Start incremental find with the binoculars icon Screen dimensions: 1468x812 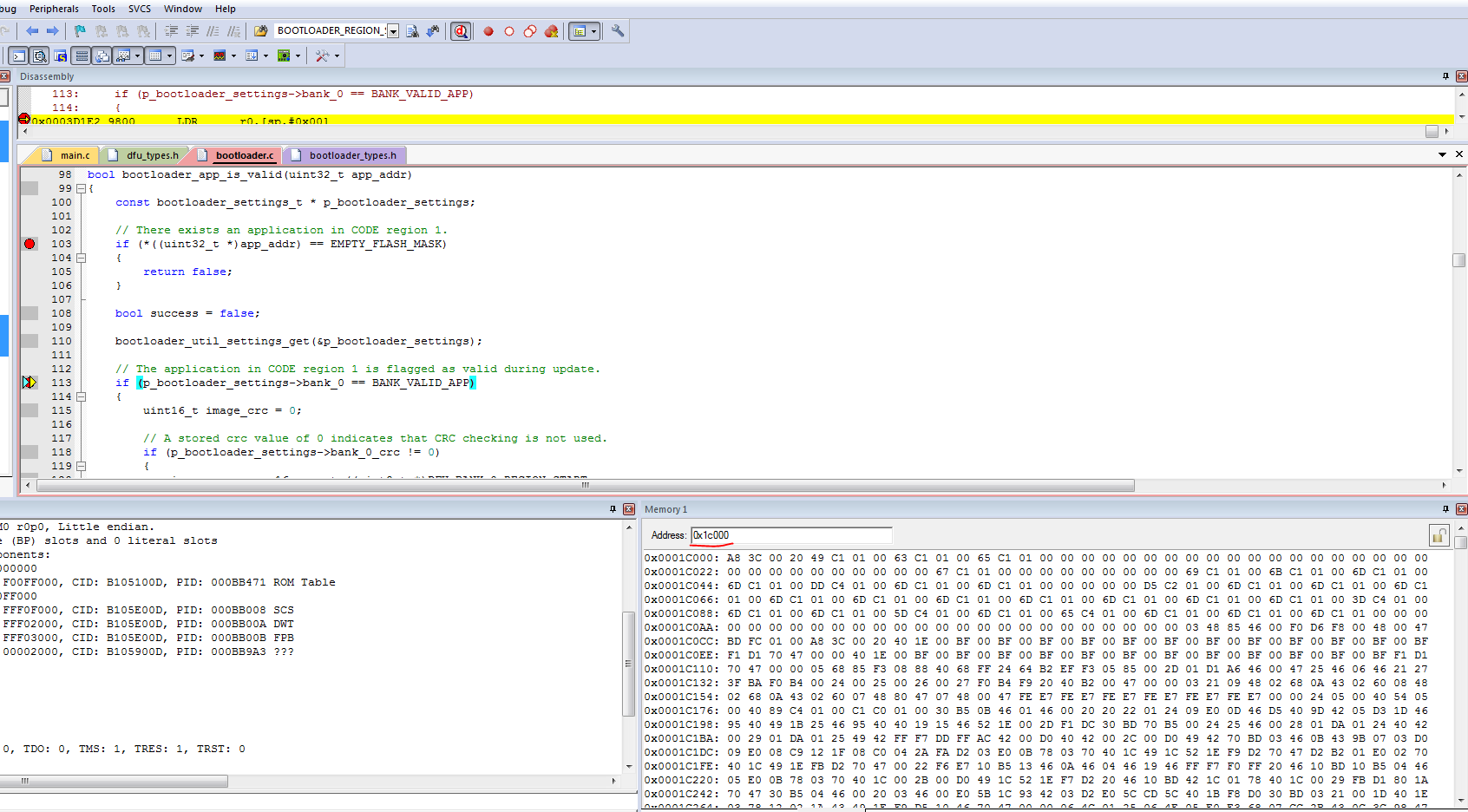[x=433, y=31]
